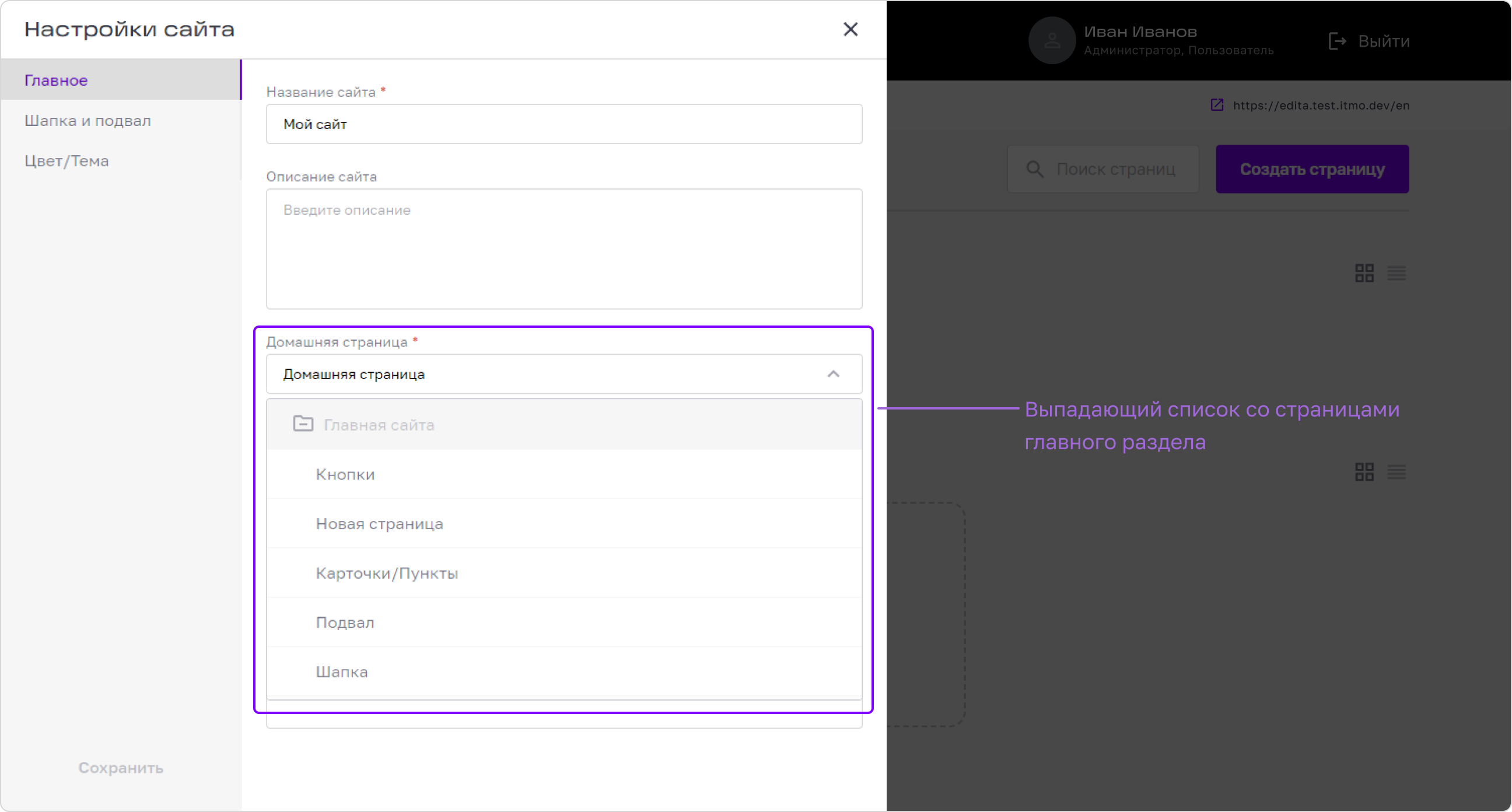Click the search magnifier icon
The image size is (1512, 812).
(1035, 169)
